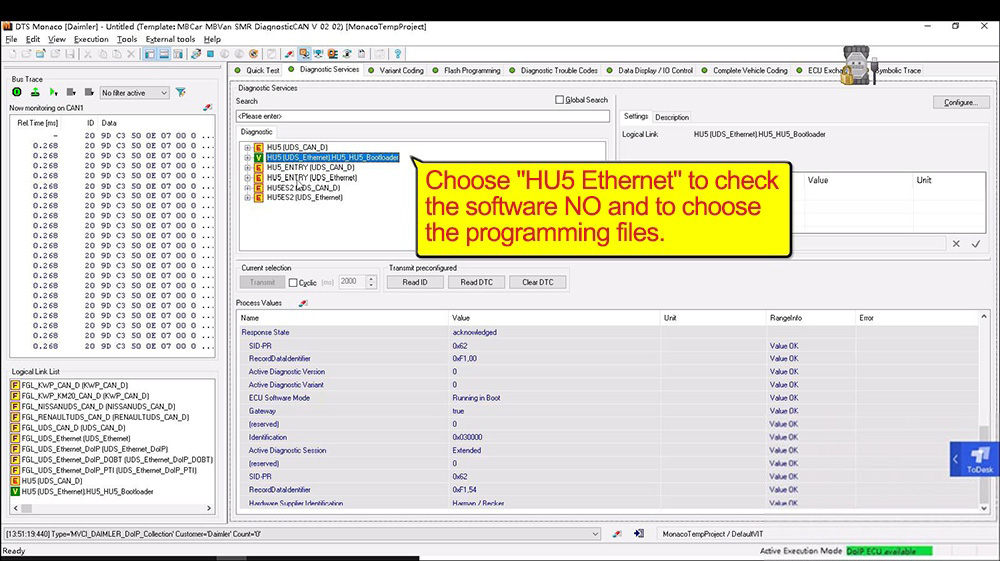Open the ToDesk floating widget
Viewport: 1000px width, 561px height.
974,459
